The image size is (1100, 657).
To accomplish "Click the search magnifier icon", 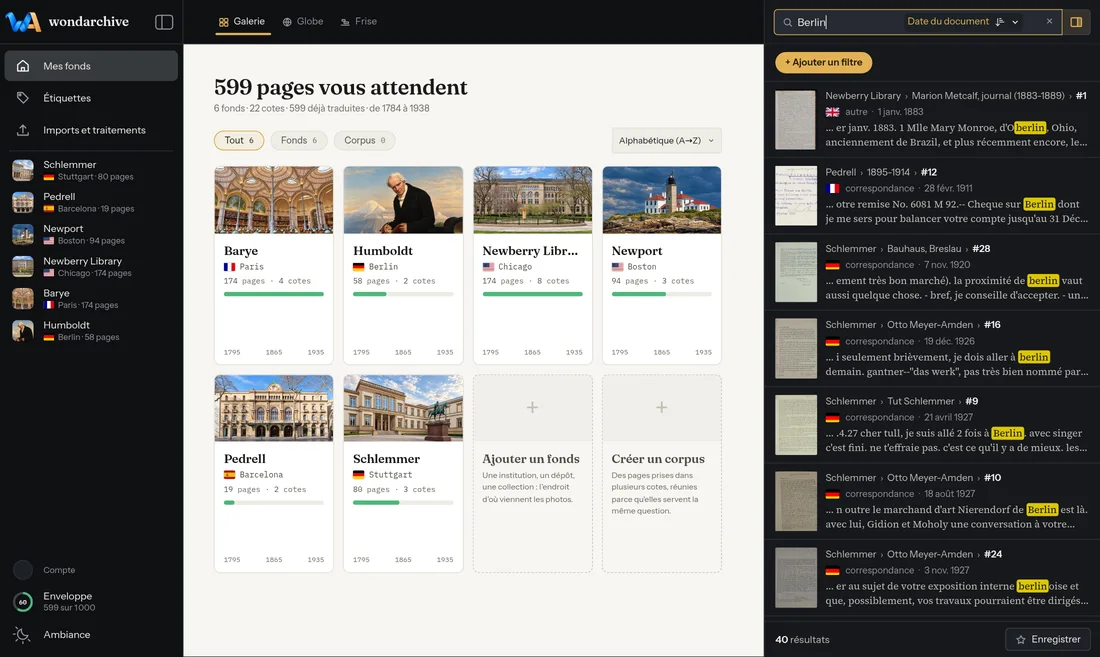I will 787,22.
